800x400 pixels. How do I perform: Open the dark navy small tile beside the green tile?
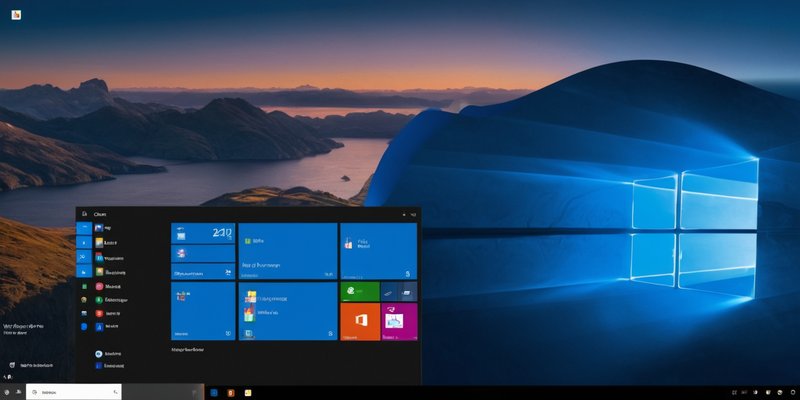[389, 292]
